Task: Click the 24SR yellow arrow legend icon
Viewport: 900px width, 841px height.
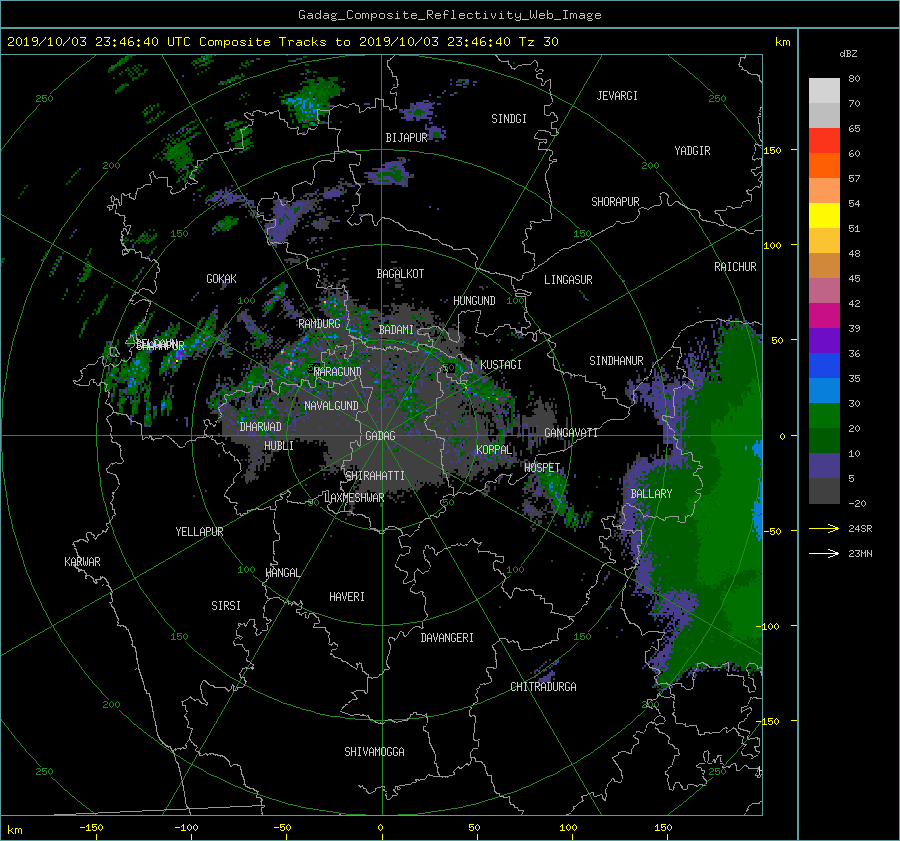Action: (x=824, y=529)
